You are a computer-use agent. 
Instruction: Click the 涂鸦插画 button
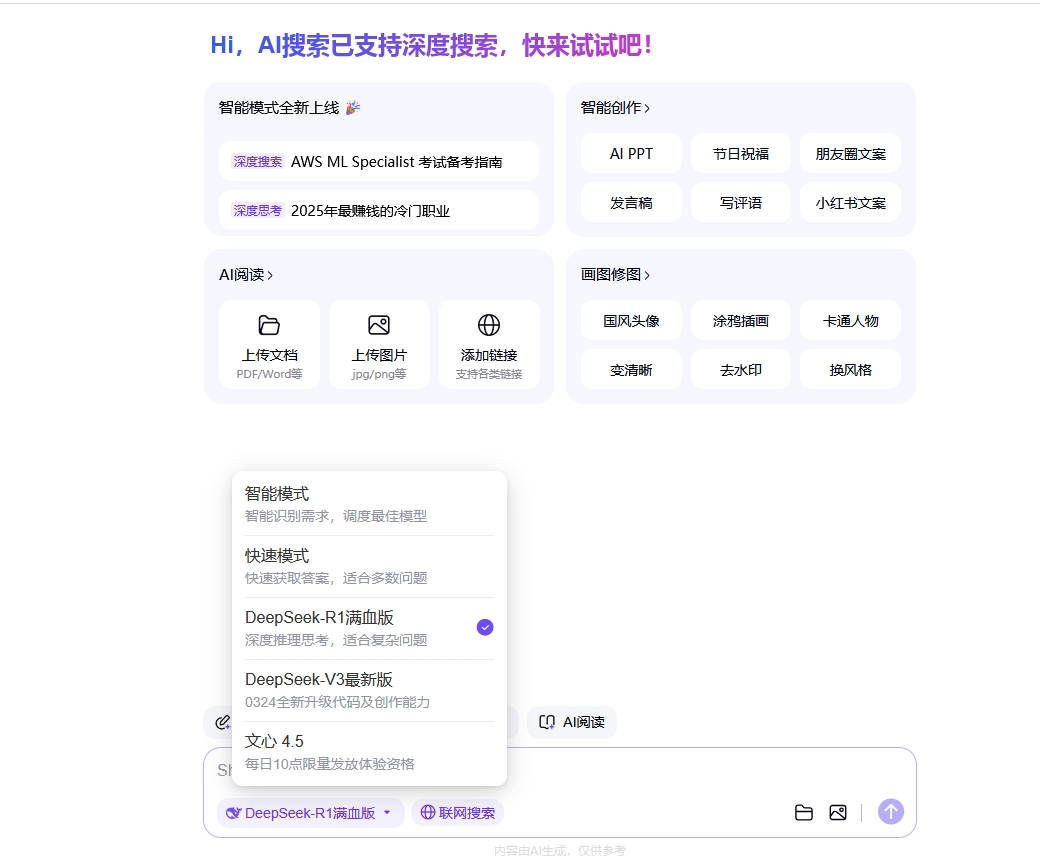coord(741,321)
